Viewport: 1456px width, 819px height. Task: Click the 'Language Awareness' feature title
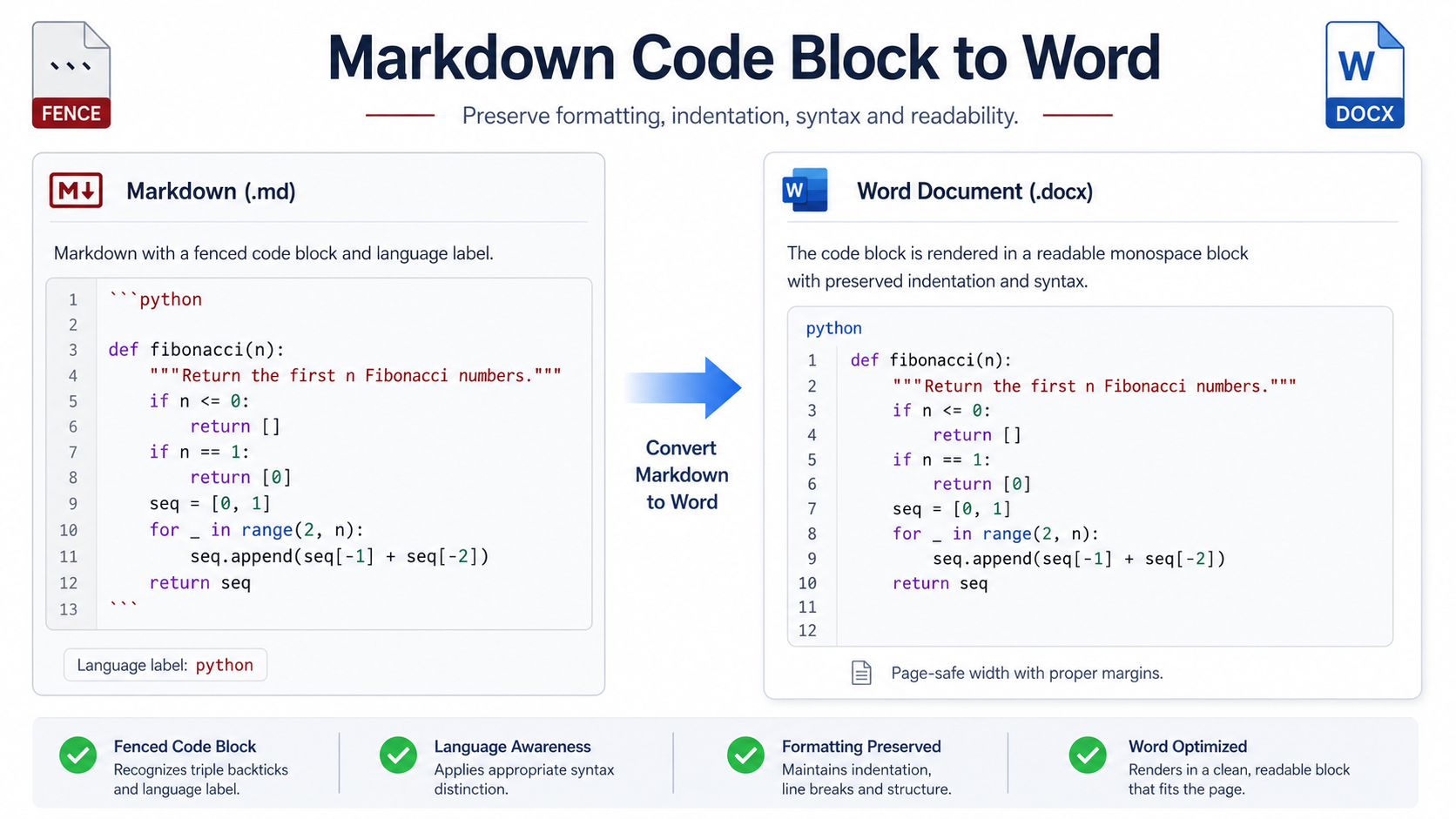tap(512, 747)
